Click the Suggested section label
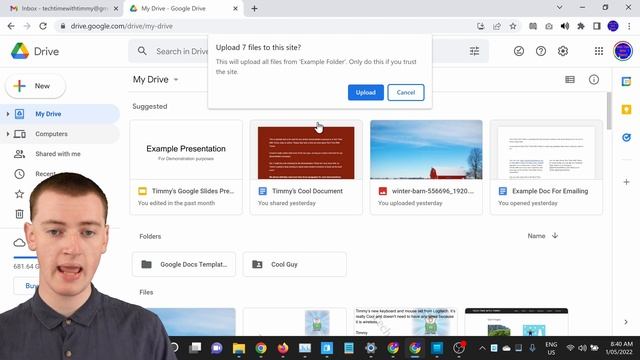This screenshot has width=640, height=360. point(150,107)
